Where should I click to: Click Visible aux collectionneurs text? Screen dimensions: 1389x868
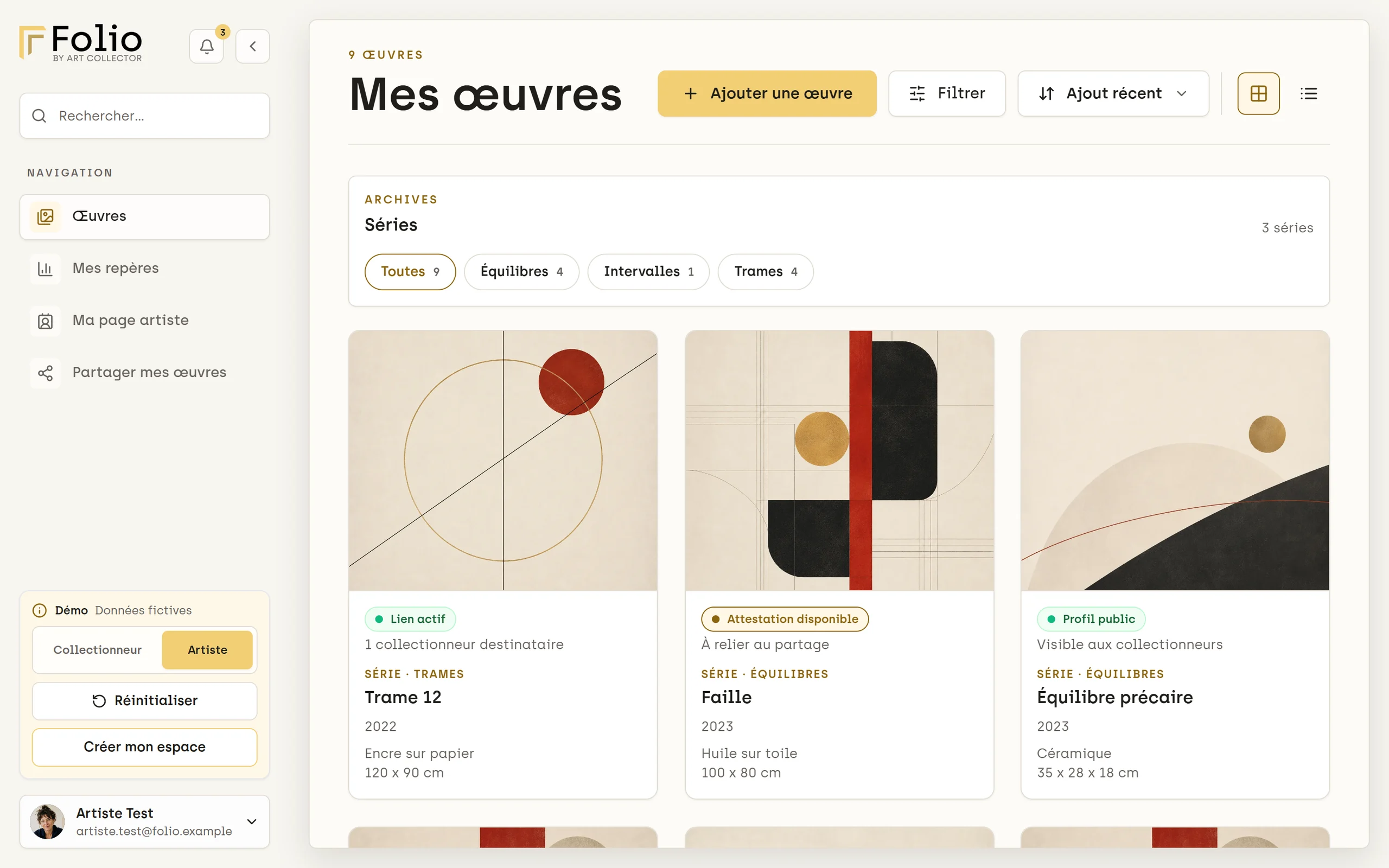point(1130,644)
